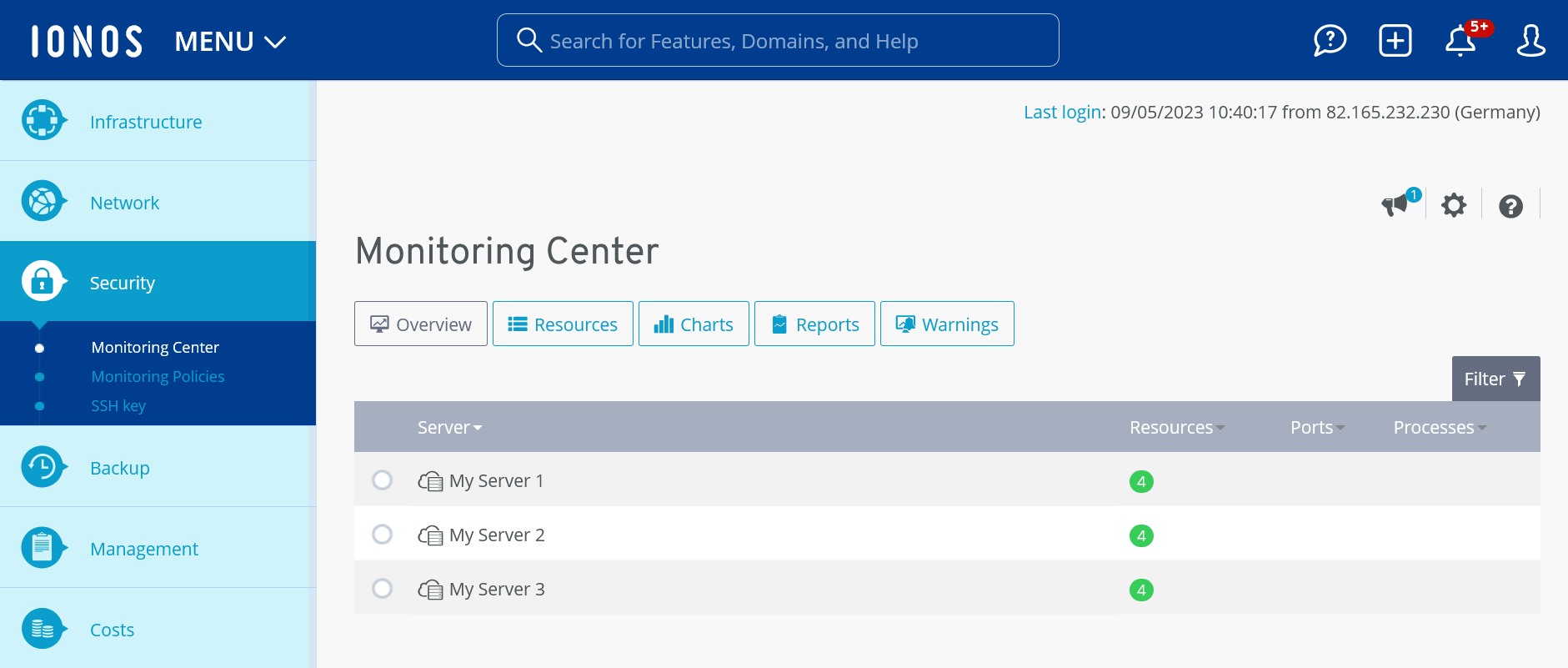Click the add new plus icon
Viewport: 1568px width, 668px height.
[x=1395, y=40]
